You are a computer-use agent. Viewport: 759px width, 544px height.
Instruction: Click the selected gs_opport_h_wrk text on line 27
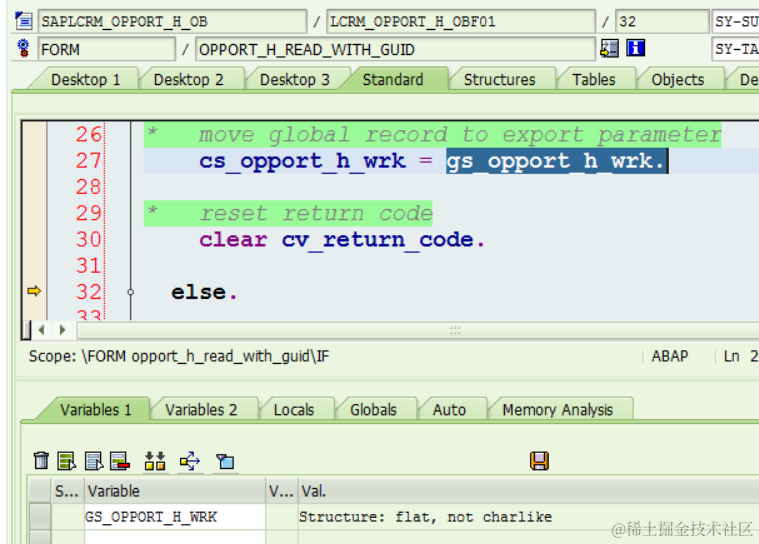click(557, 161)
